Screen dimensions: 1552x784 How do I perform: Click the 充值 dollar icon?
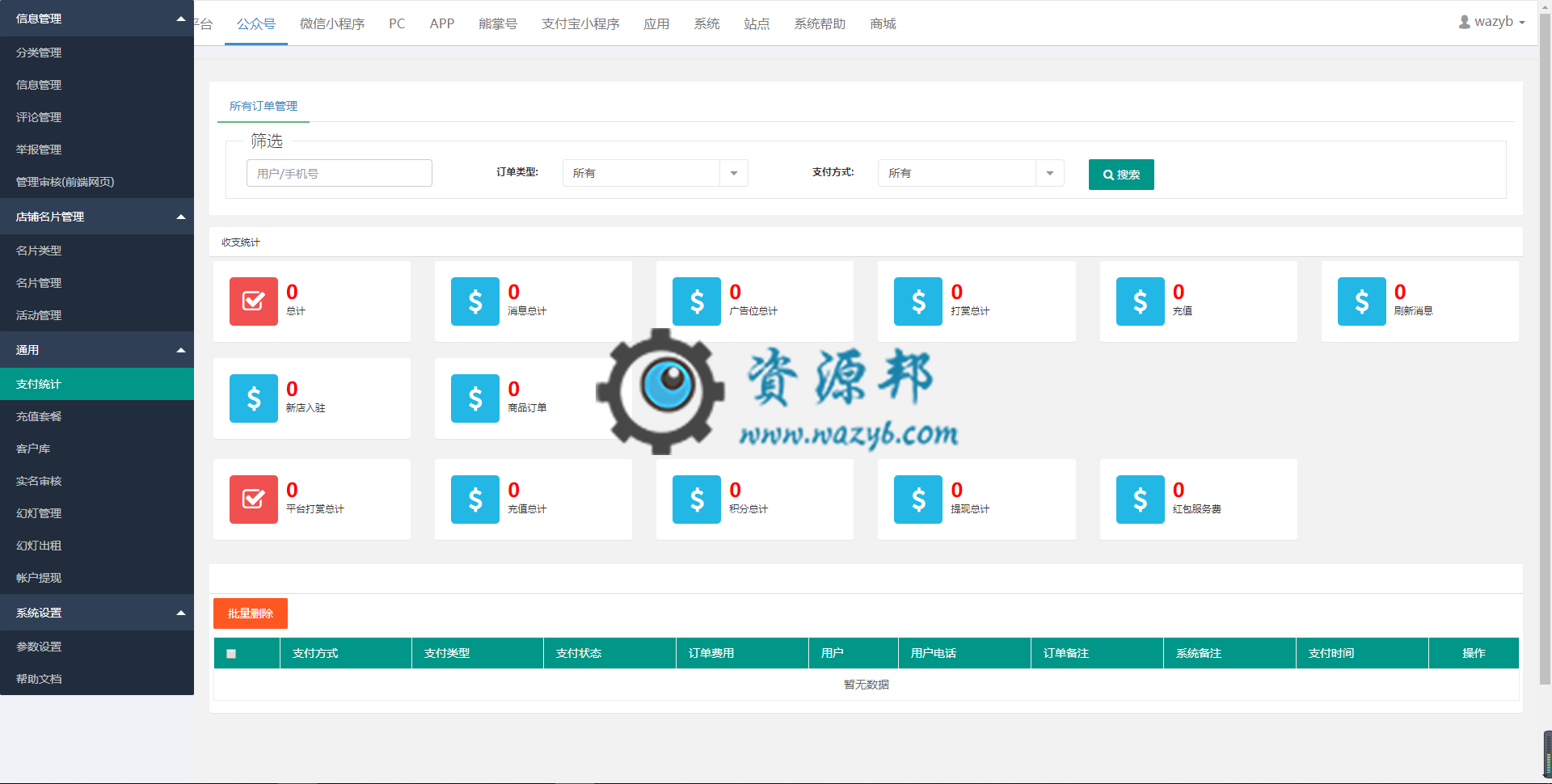[x=1140, y=301]
